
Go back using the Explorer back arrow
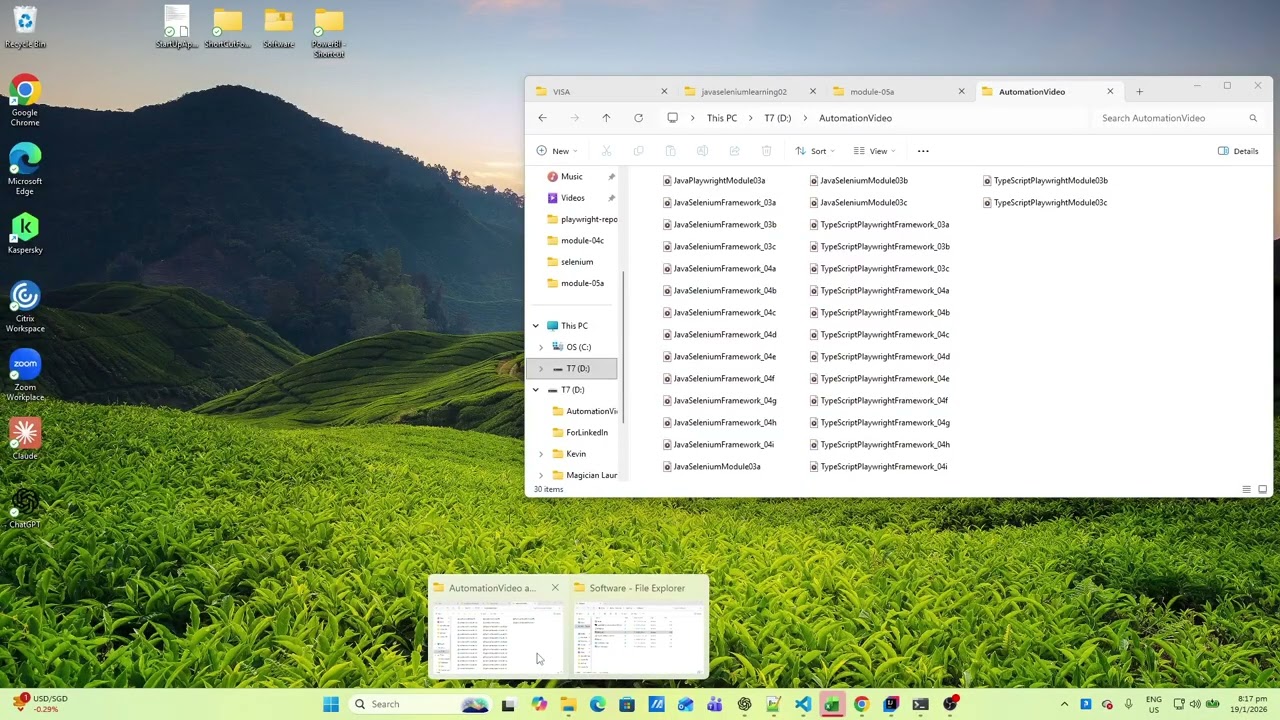(542, 118)
